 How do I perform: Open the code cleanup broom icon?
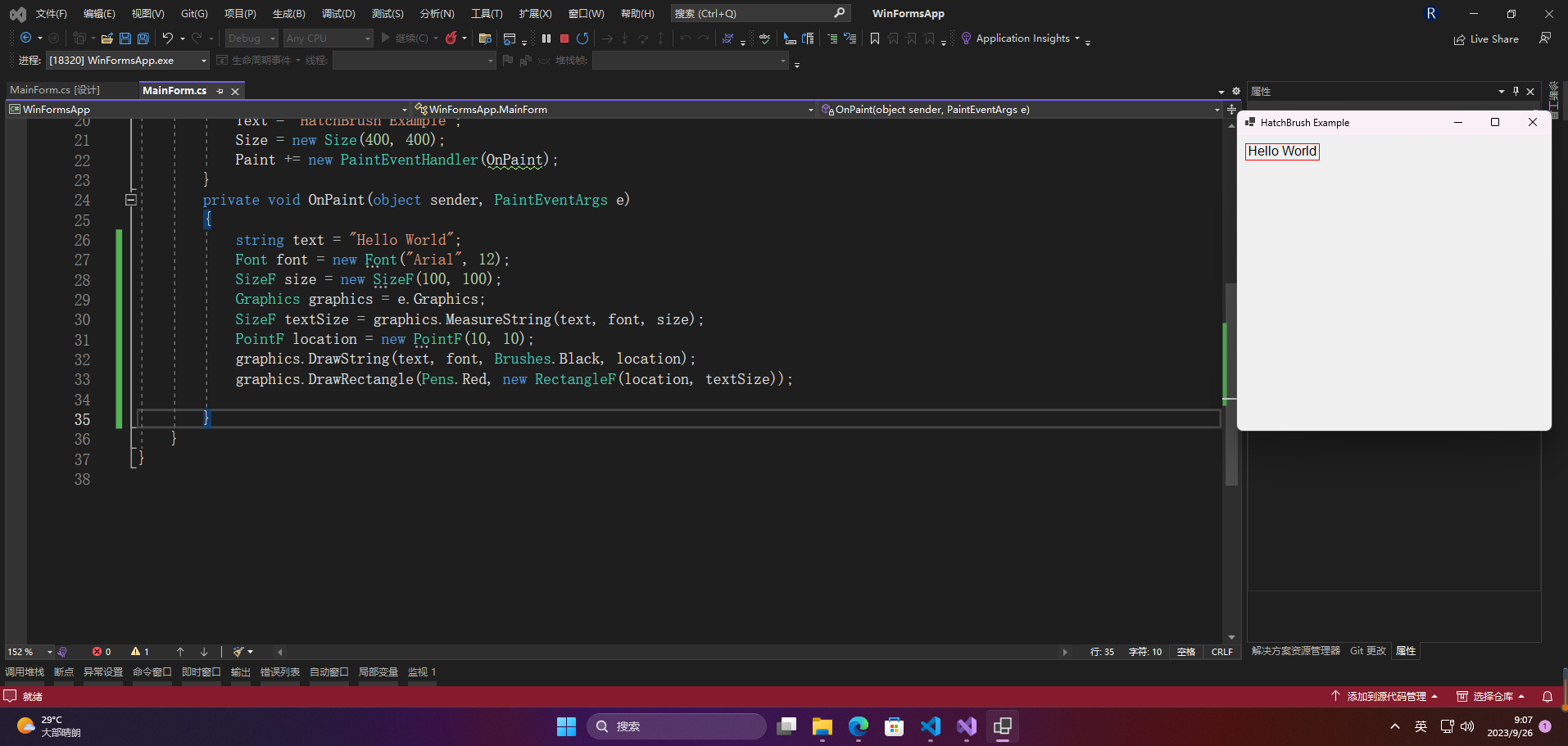pos(238,652)
